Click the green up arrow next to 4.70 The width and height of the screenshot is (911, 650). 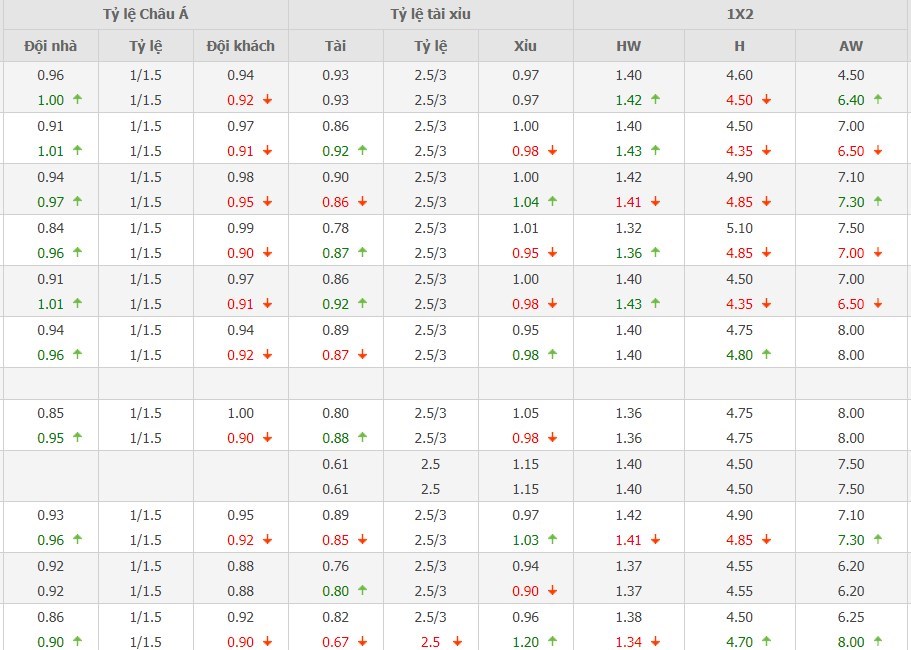click(x=767, y=642)
